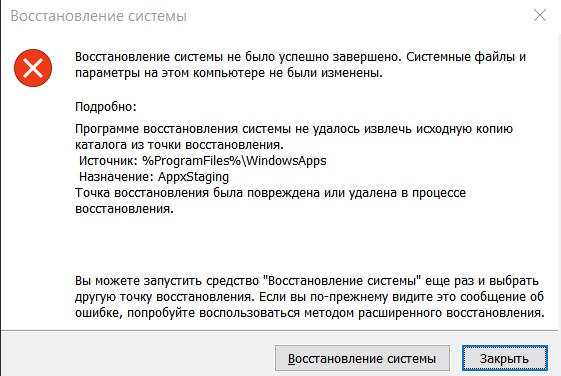This screenshot has width=561, height=376.
Task: Click line starting 'ошибке, попробуйте воспользоваться'
Action: pyautogui.click(x=310, y=313)
